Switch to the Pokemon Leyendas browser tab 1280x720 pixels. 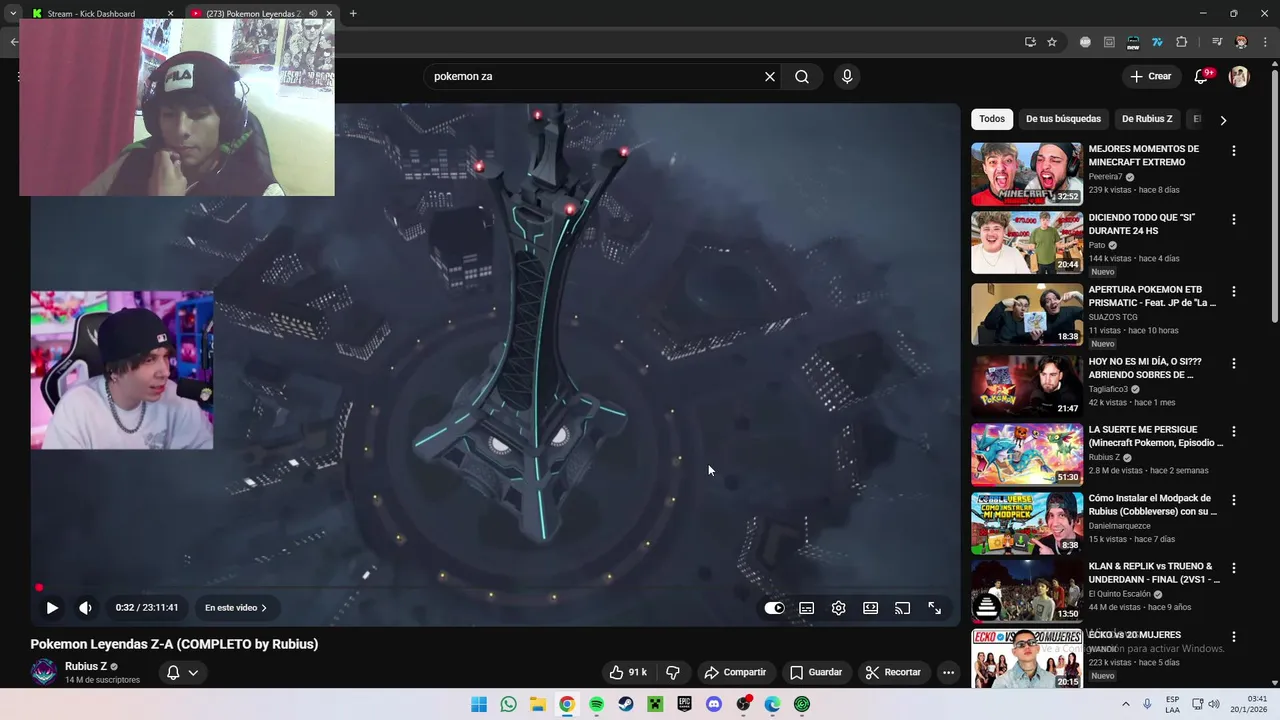coord(253,14)
